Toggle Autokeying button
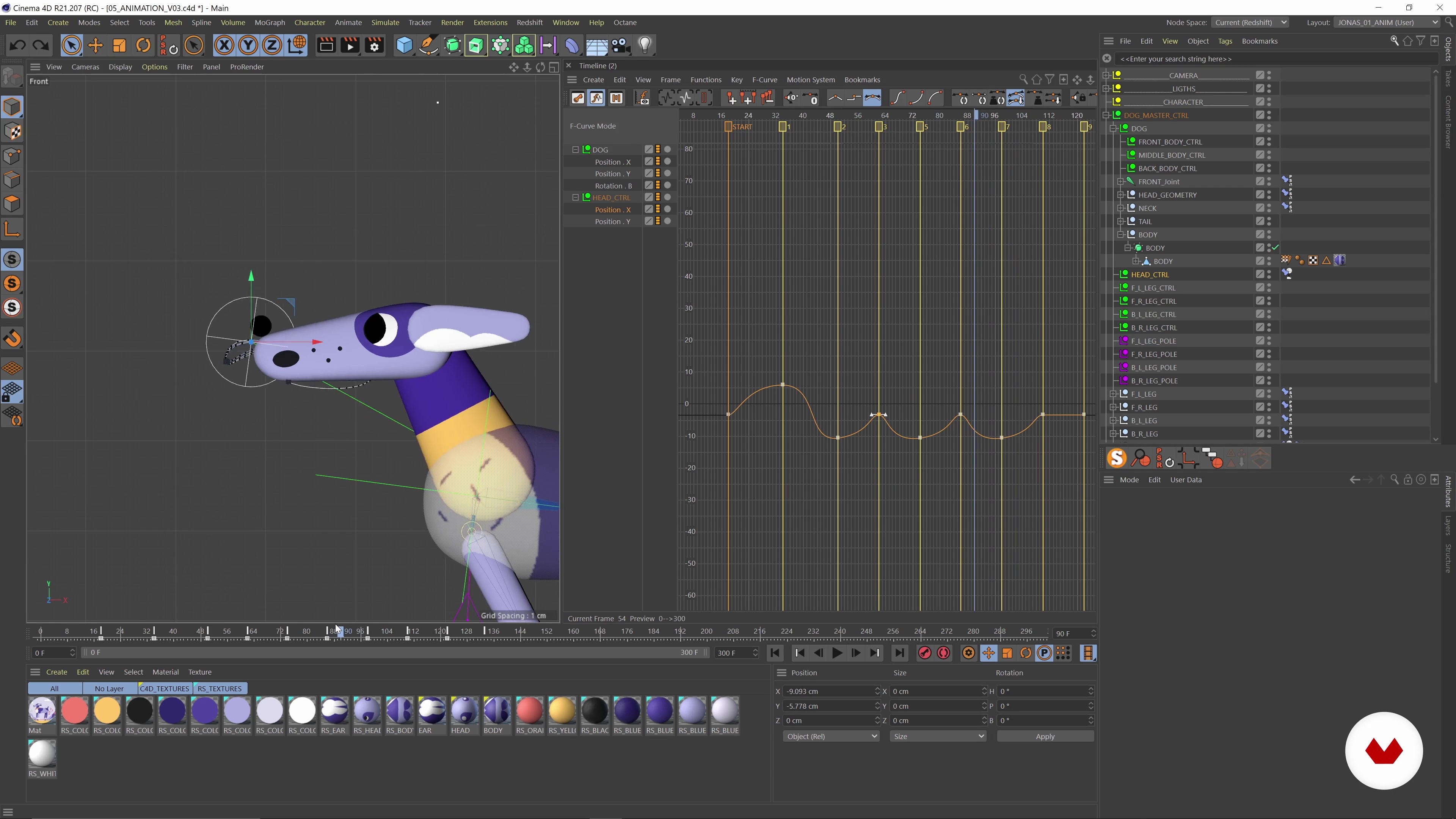 (x=944, y=653)
